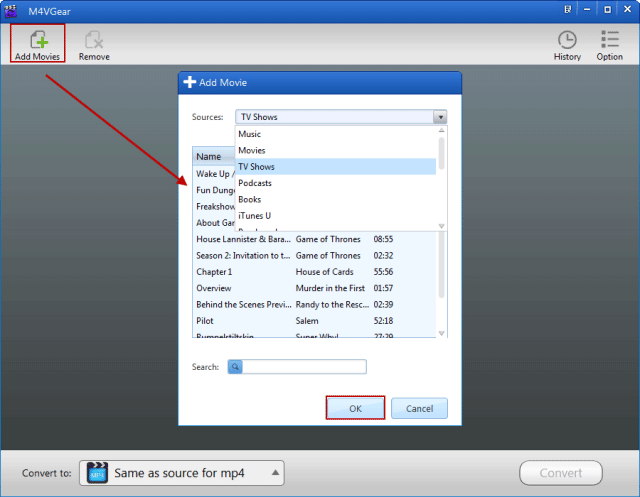
Task: Click the Remove toolbar icon
Action: [x=94, y=45]
